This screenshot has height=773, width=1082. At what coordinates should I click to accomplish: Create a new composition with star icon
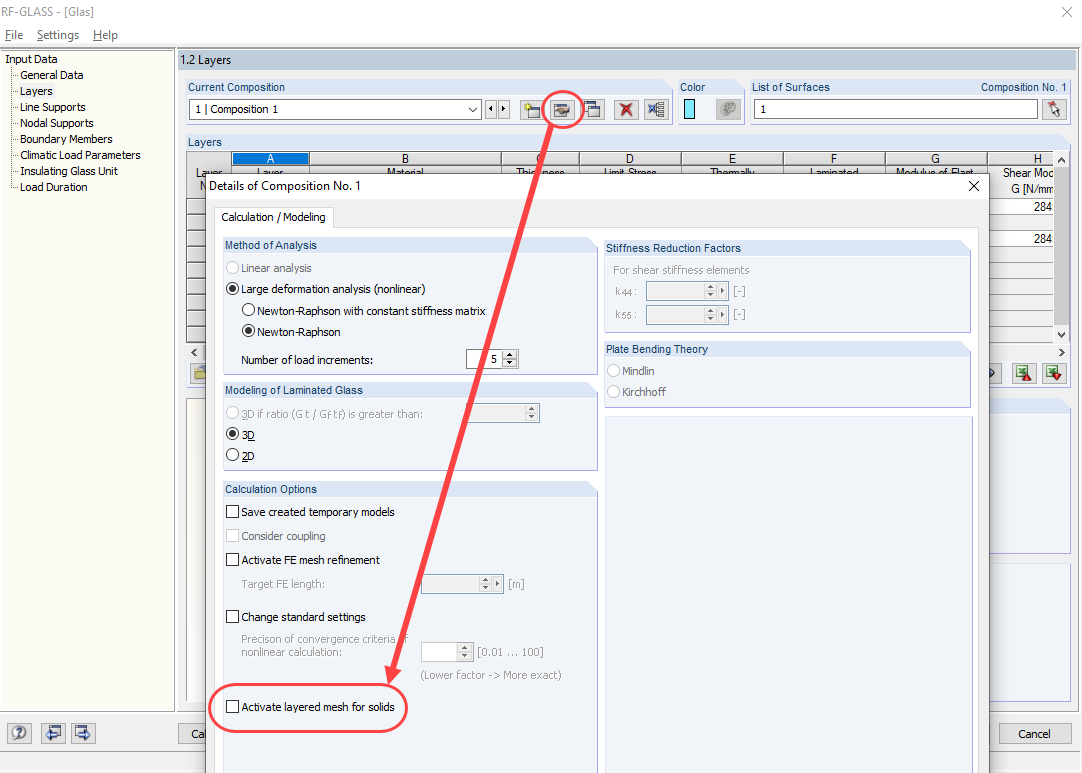click(531, 109)
